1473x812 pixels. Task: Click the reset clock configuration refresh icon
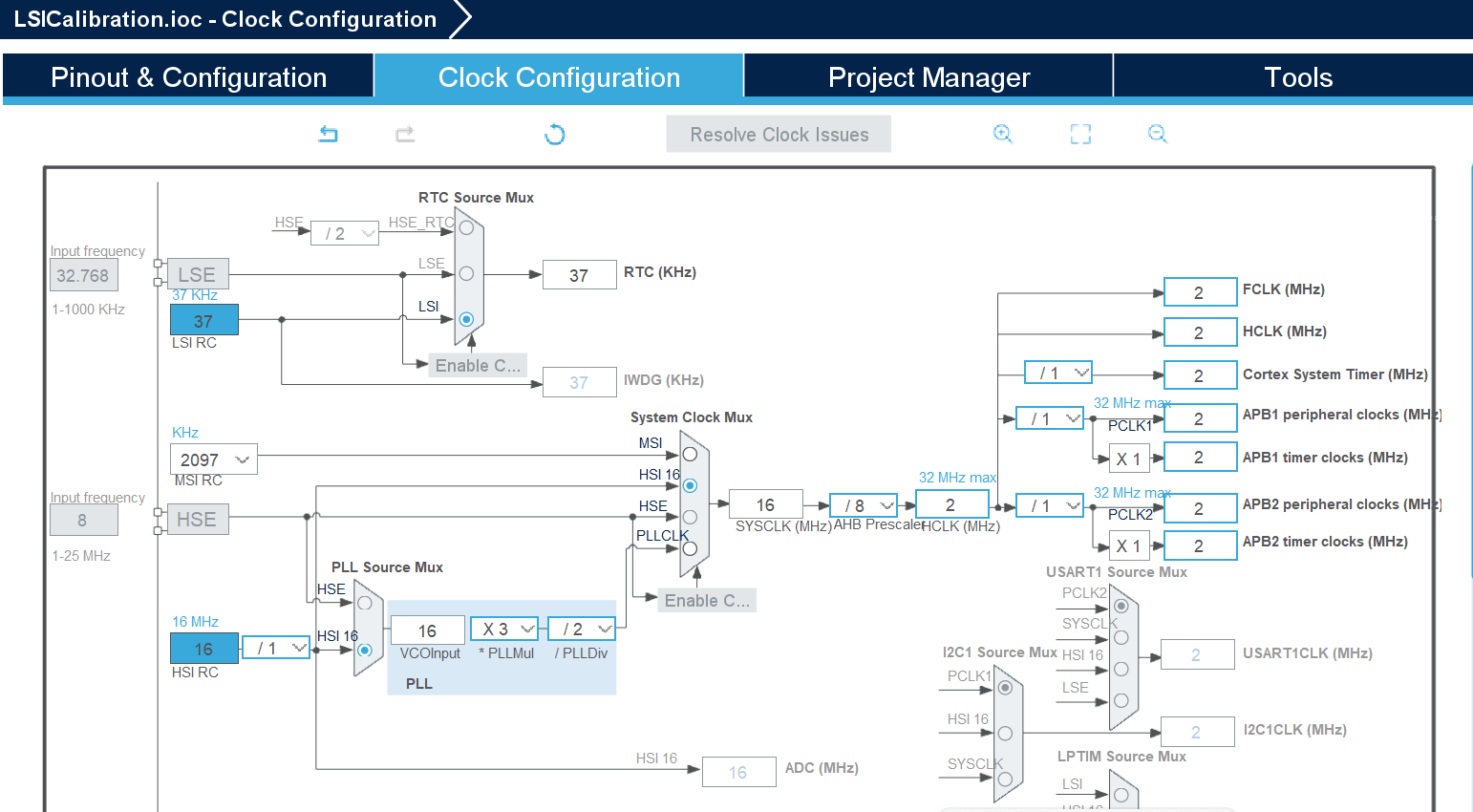pos(554,134)
